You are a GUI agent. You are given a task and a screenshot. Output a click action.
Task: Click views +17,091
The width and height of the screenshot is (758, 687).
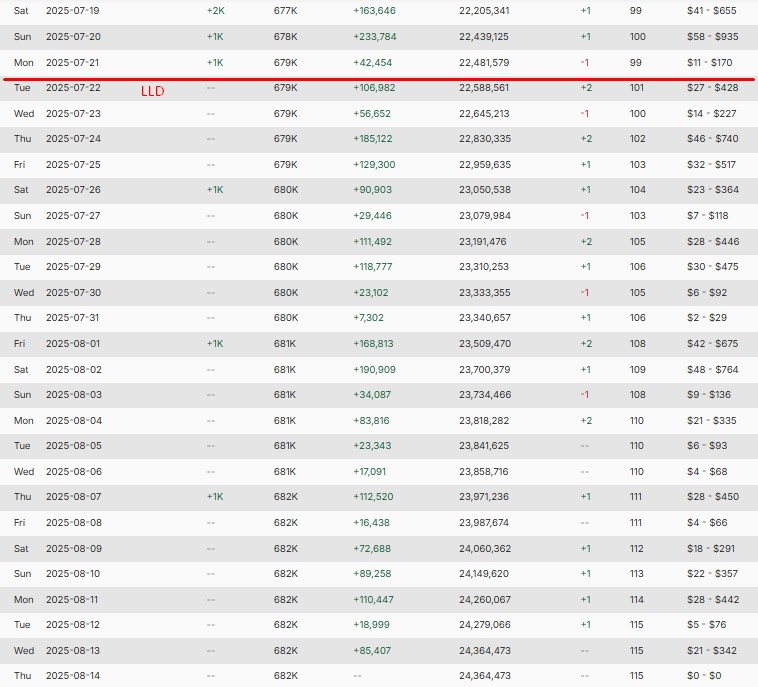(x=369, y=472)
